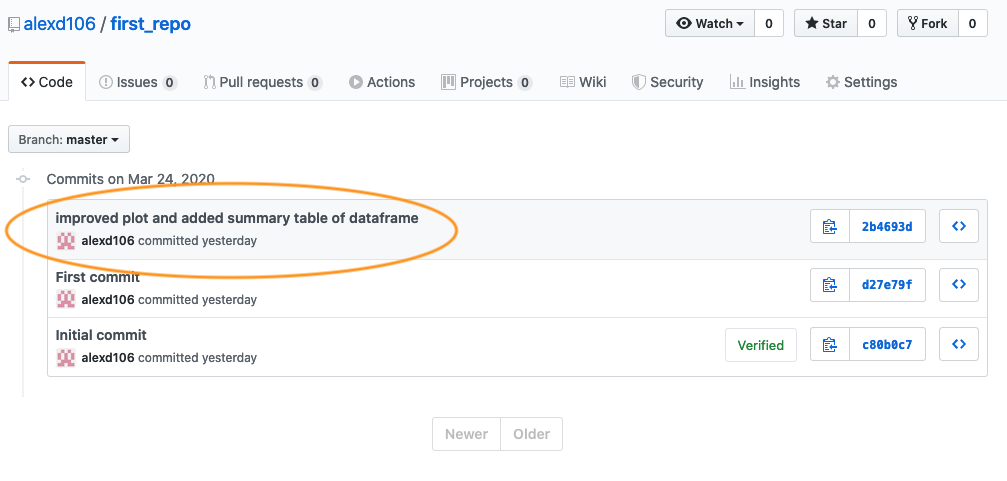The height and width of the screenshot is (481, 1007).
Task: Open the alexd106 profile link in header
Action: [60, 24]
